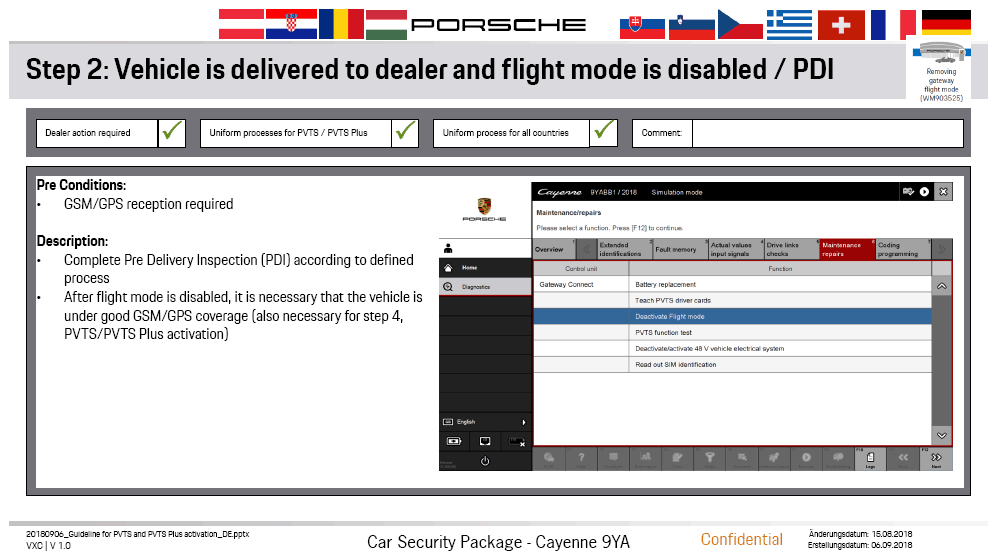The height and width of the screenshot is (560, 997).
Task: Click the Uniform process for all countries checkmark
Action: tap(603, 132)
